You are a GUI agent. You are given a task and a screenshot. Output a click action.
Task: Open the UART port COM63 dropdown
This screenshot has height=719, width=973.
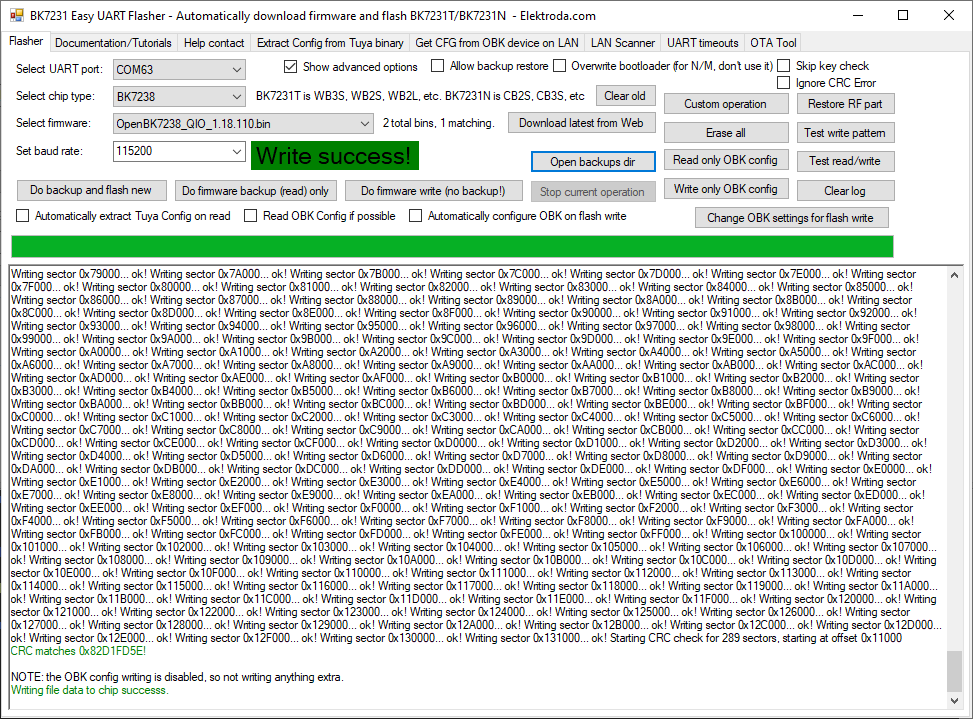(179, 69)
